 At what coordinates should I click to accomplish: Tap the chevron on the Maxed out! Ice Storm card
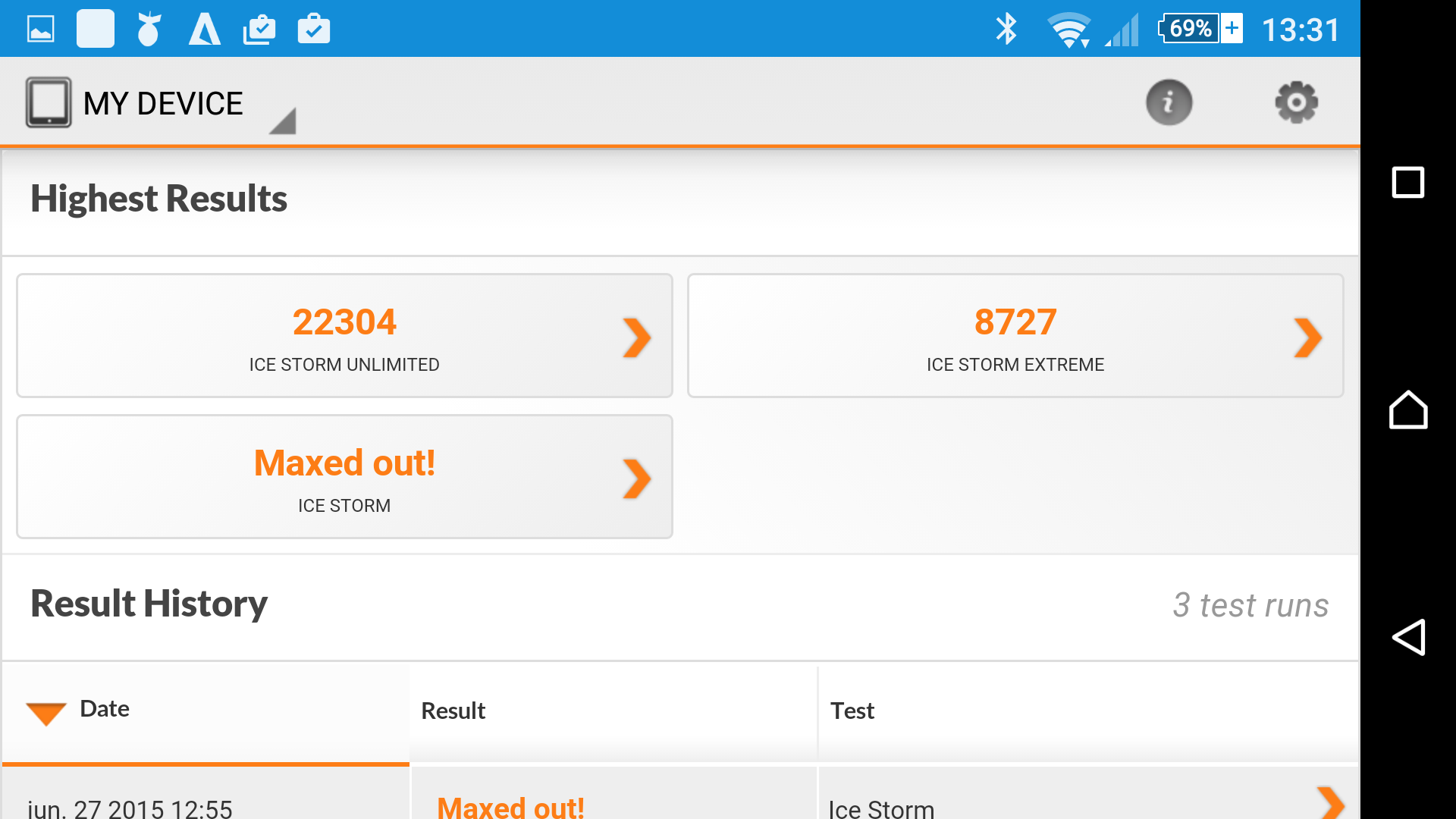coord(637,479)
